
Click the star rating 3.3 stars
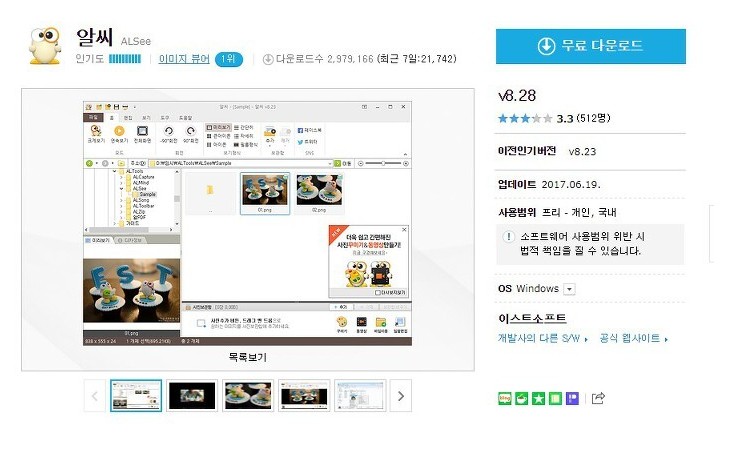525,118
